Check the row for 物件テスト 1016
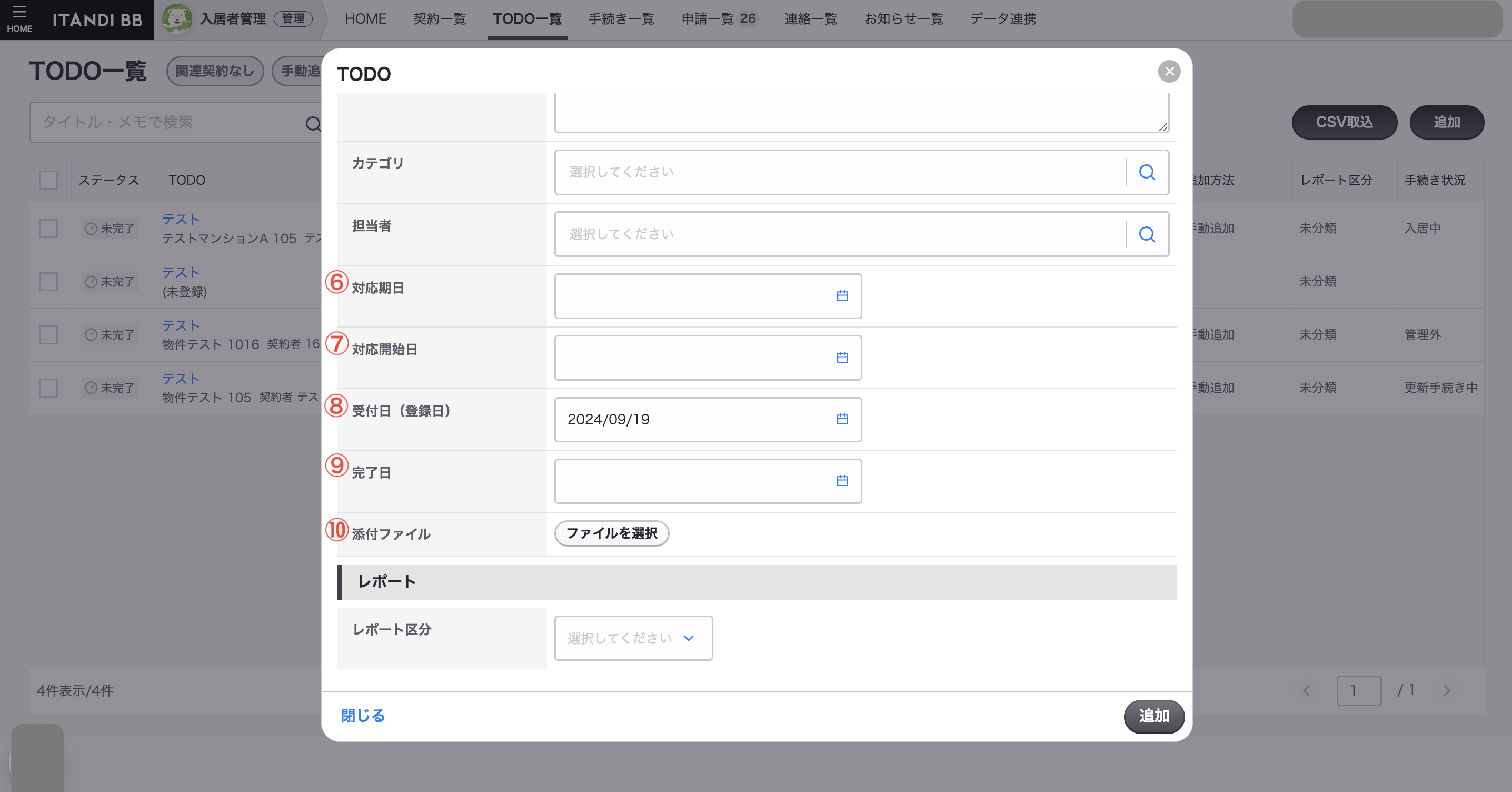 pos(48,334)
